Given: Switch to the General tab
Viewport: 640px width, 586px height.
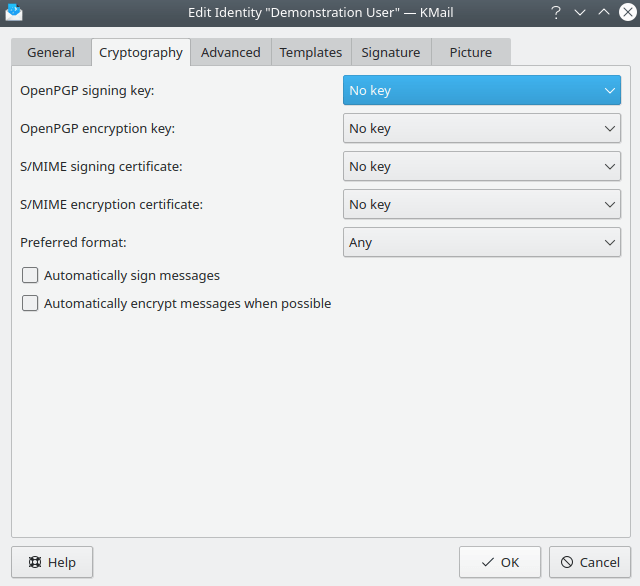Looking at the screenshot, I should [x=51, y=52].
